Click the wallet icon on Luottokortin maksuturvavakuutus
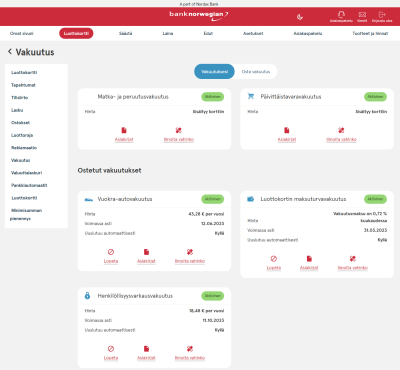The image size is (400, 370). pos(251,199)
